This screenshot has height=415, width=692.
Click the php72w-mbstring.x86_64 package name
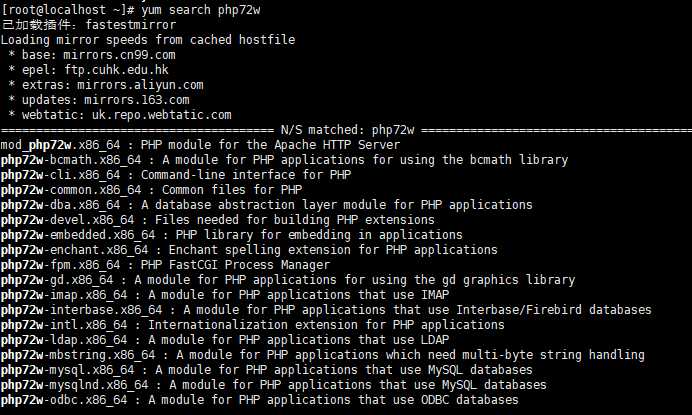78,355
